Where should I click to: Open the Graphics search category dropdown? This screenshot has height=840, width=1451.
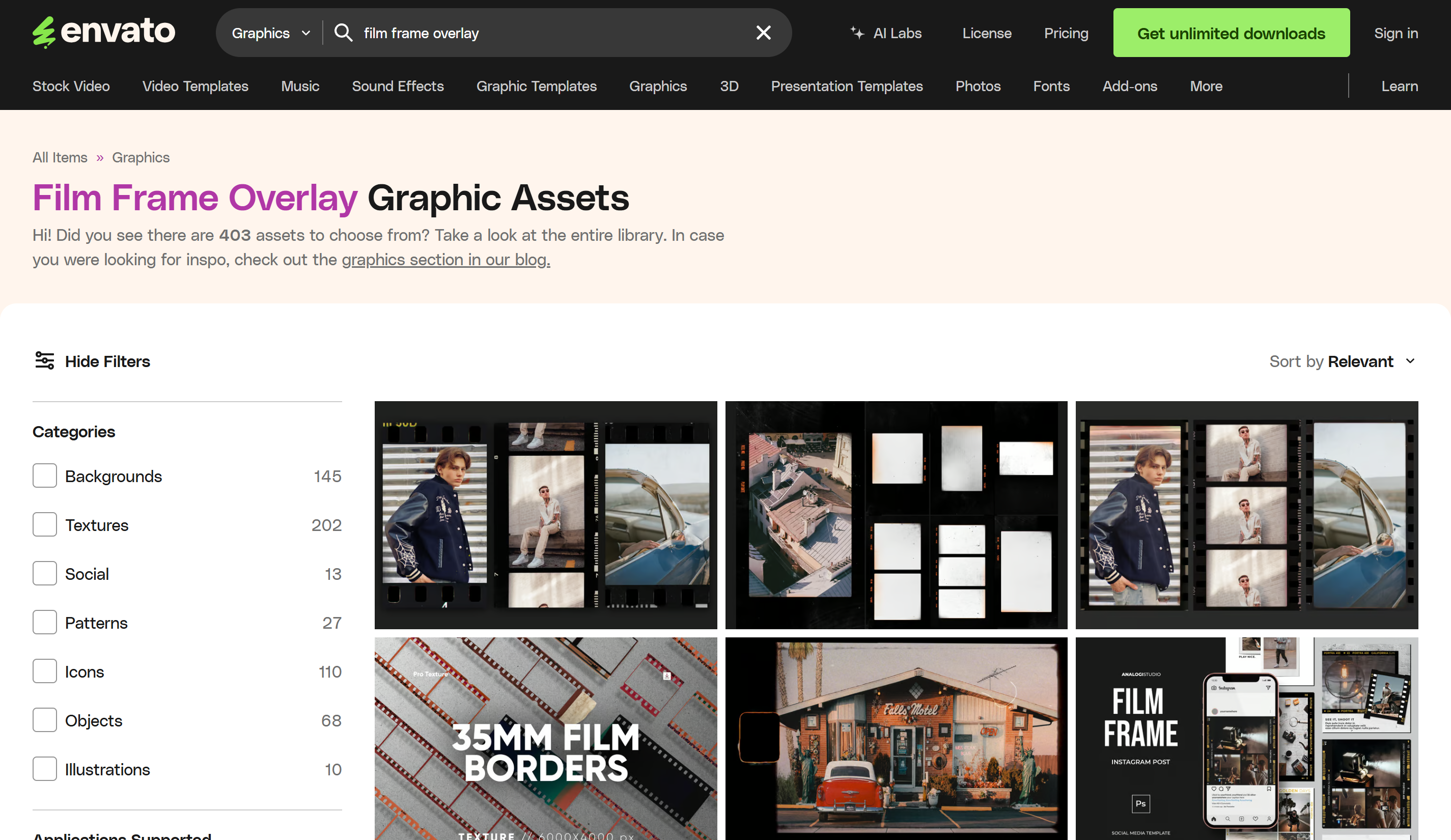point(271,33)
